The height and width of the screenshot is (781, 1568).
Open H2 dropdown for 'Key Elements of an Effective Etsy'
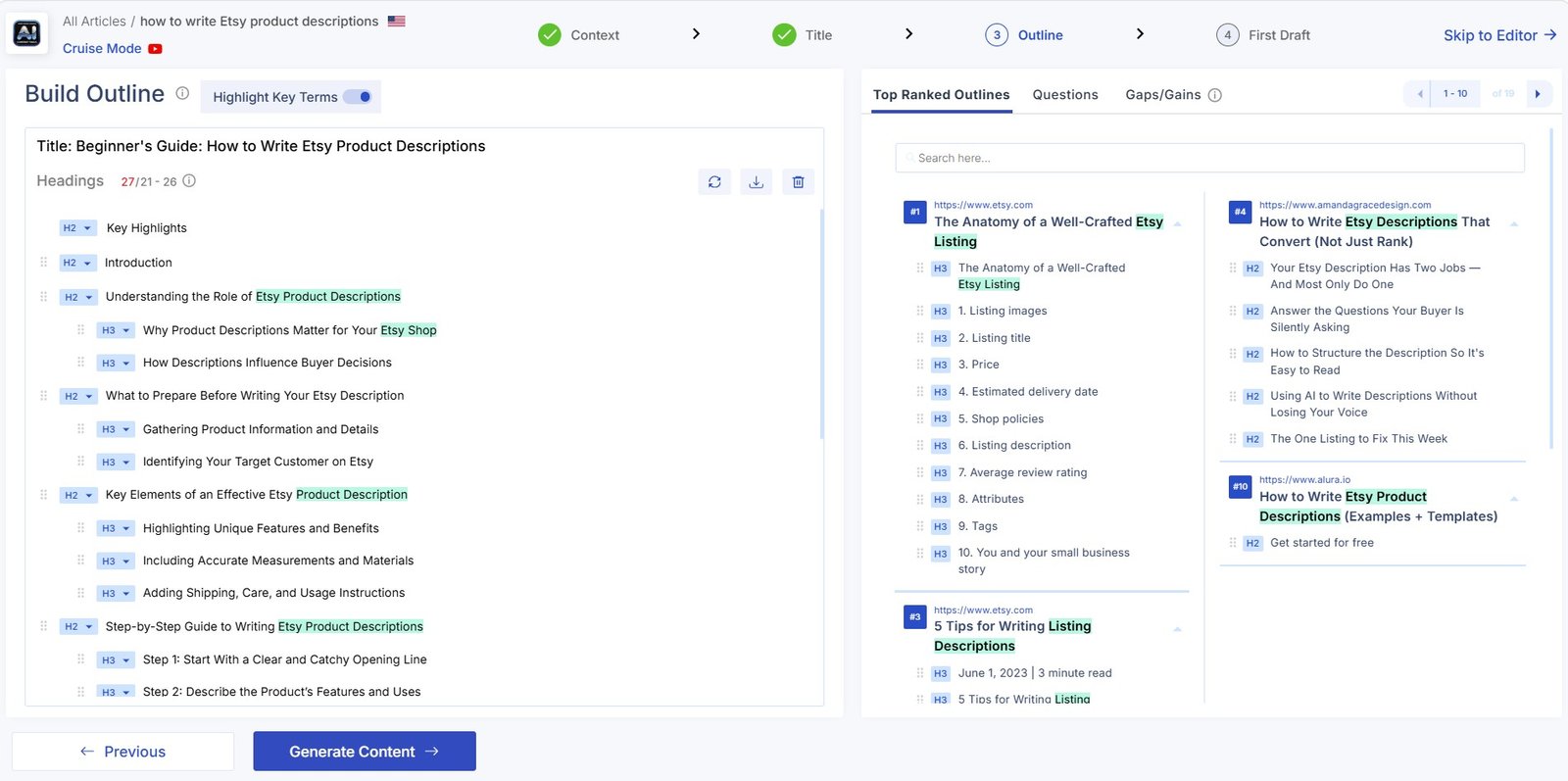click(78, 495)
